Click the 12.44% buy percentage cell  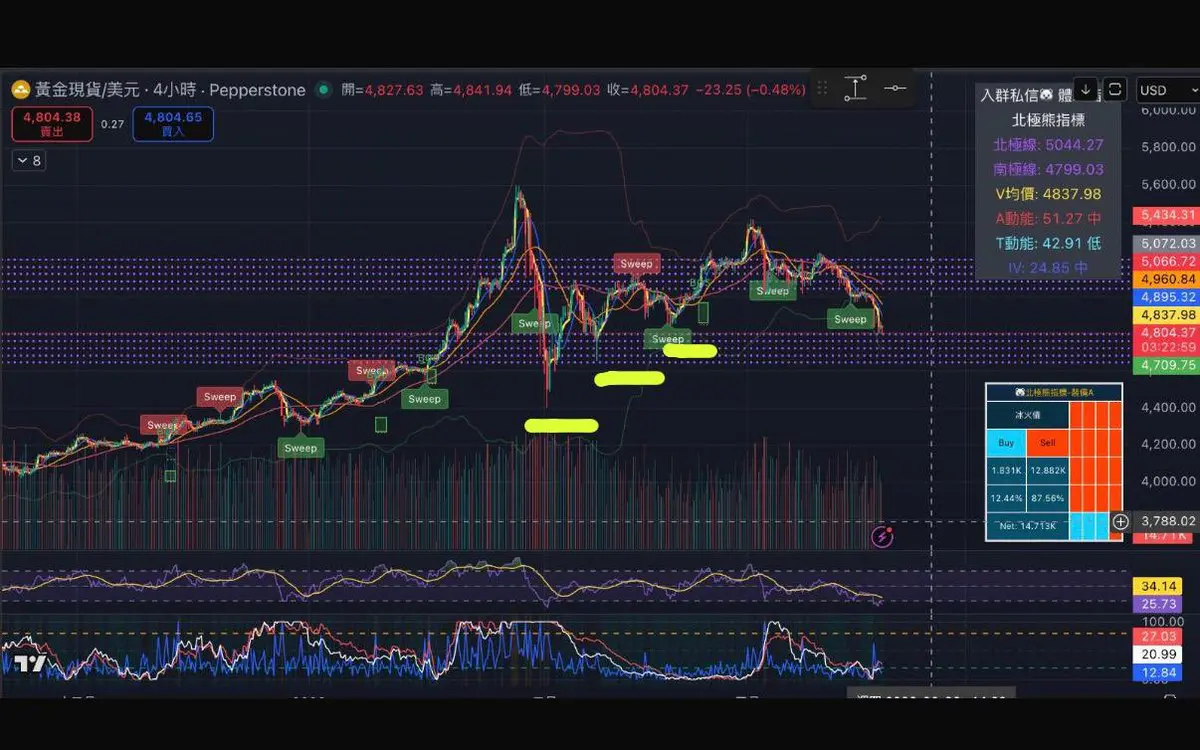(1006, 497)
